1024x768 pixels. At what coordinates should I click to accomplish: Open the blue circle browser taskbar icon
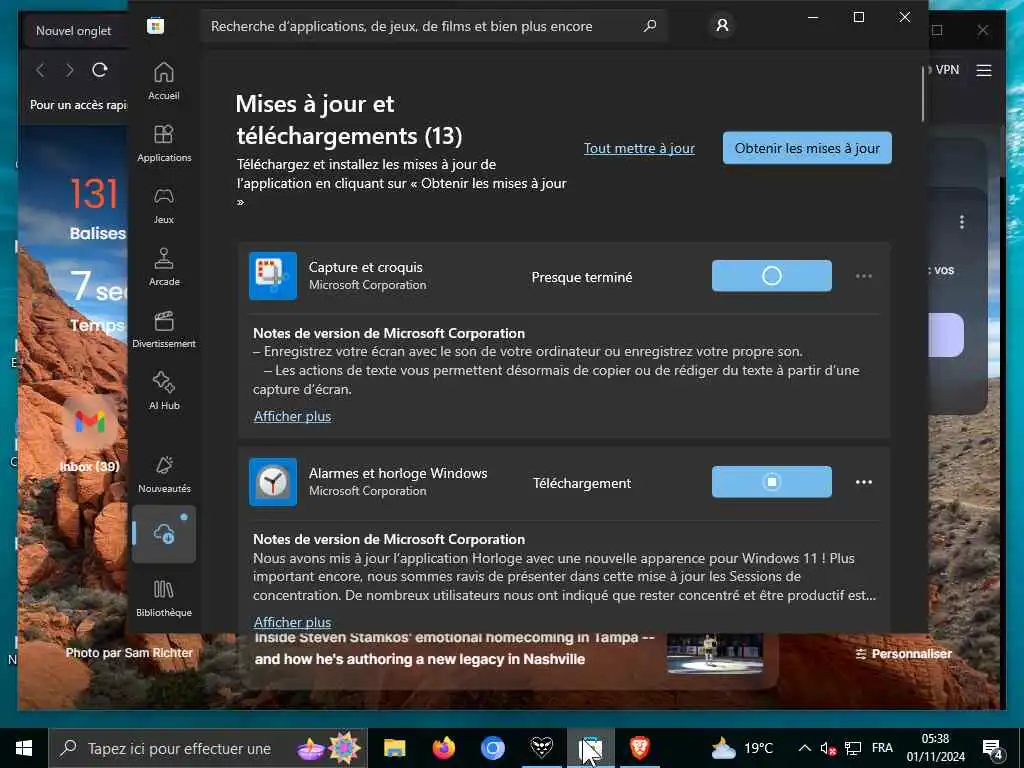492,748
